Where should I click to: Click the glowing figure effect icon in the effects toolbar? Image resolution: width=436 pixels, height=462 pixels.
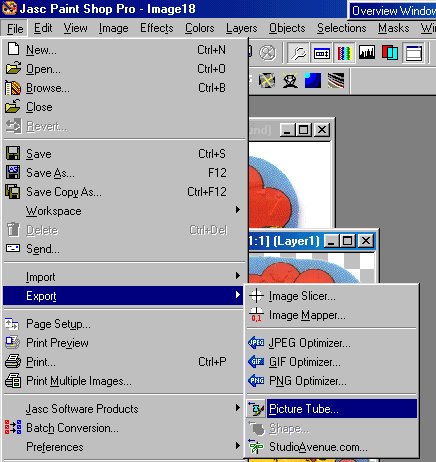click(290, 80)
